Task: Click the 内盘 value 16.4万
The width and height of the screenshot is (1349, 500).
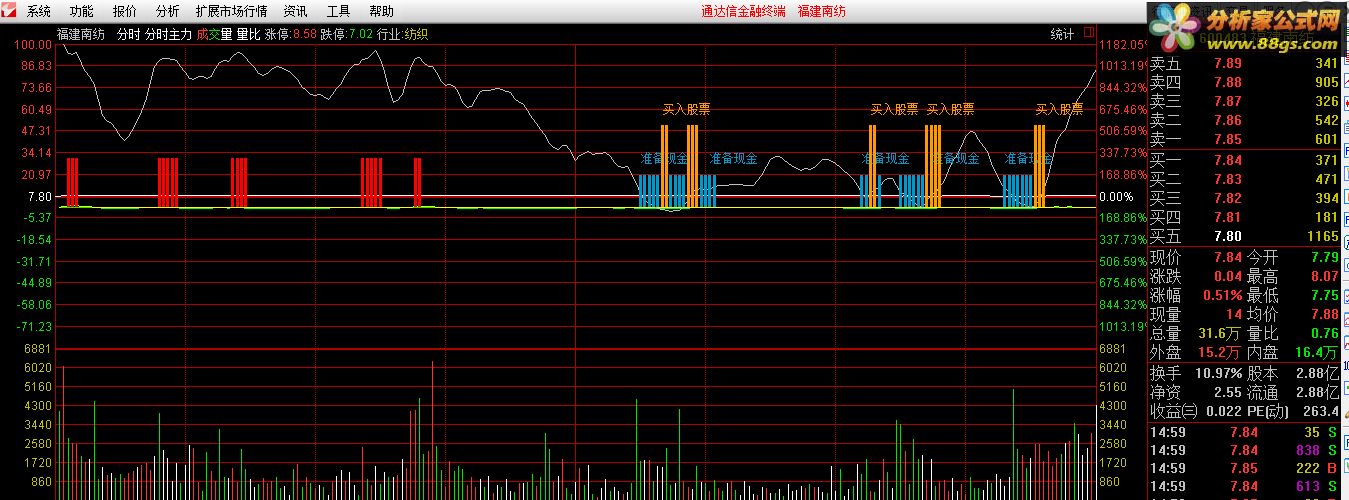Action: 1317,353
